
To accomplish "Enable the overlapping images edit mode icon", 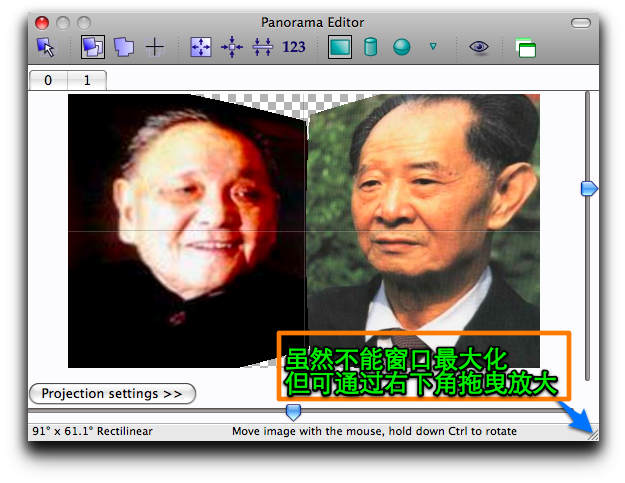I will [x=93, y=47].
